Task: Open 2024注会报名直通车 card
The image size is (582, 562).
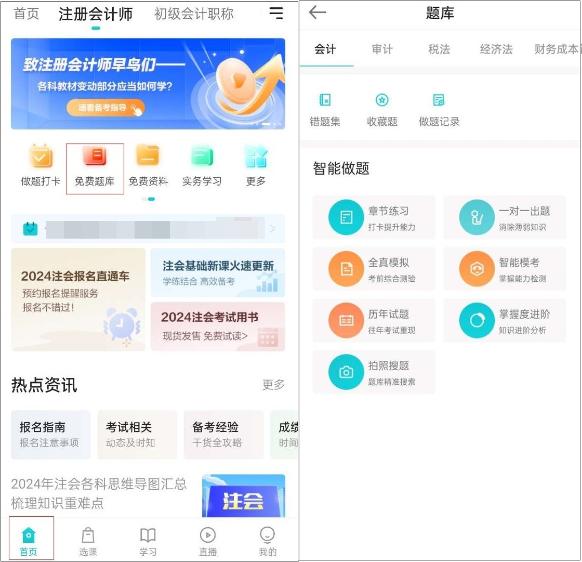Action: (78, 300)
